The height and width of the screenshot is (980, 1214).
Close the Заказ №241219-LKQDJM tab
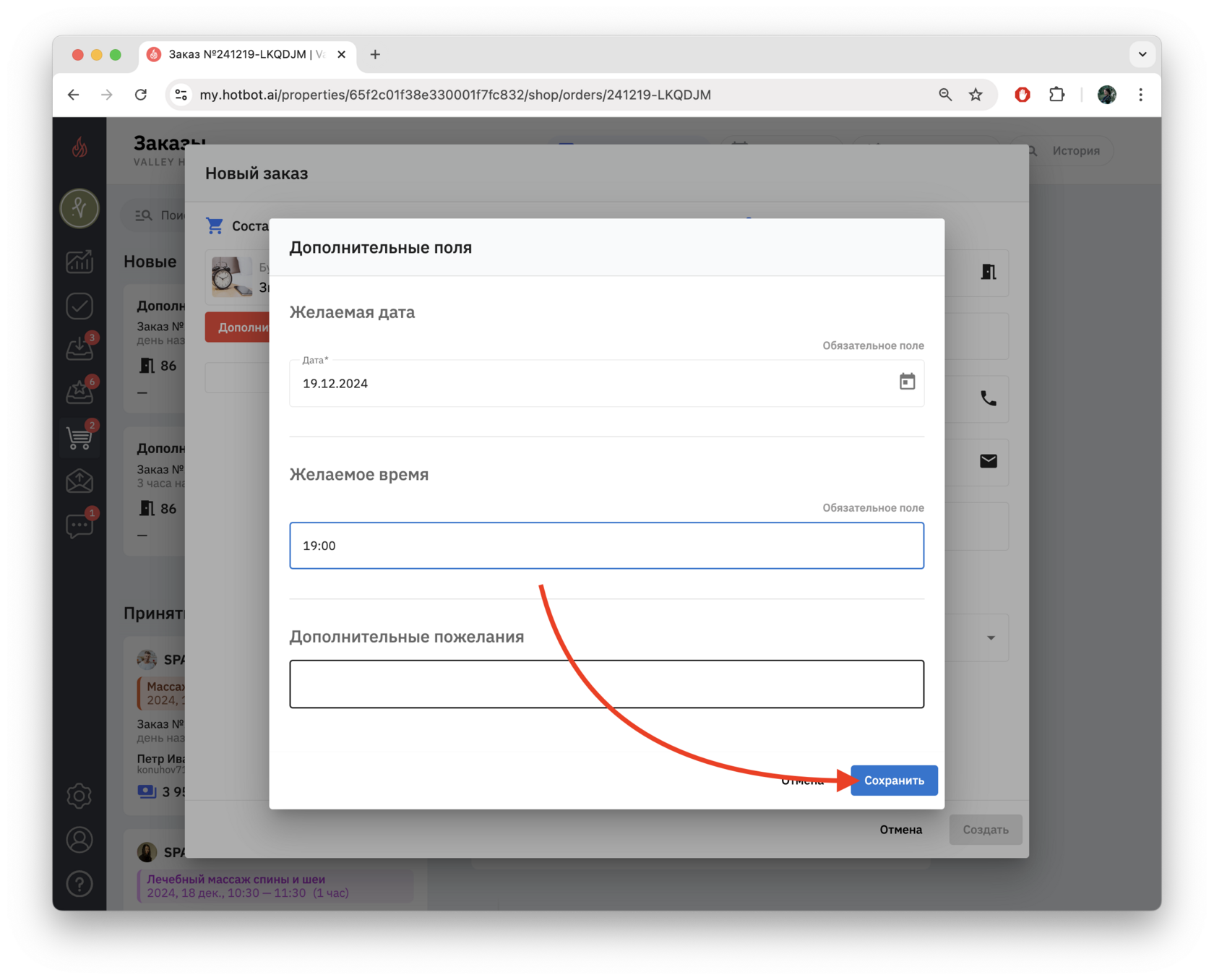point(342,54)
